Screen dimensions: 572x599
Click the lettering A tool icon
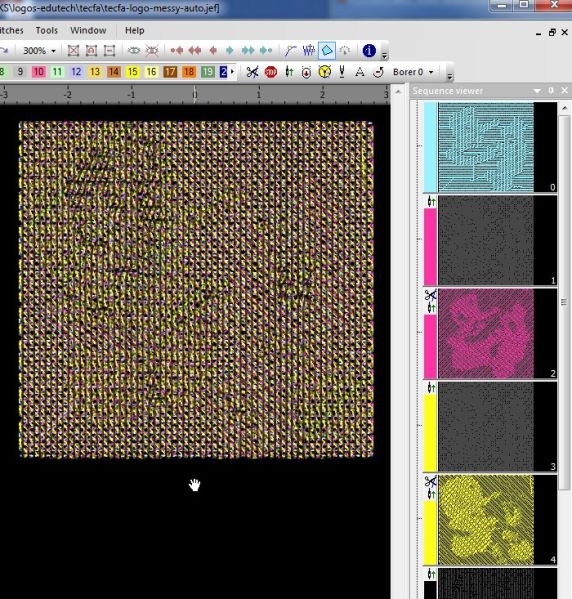(360, 72)
